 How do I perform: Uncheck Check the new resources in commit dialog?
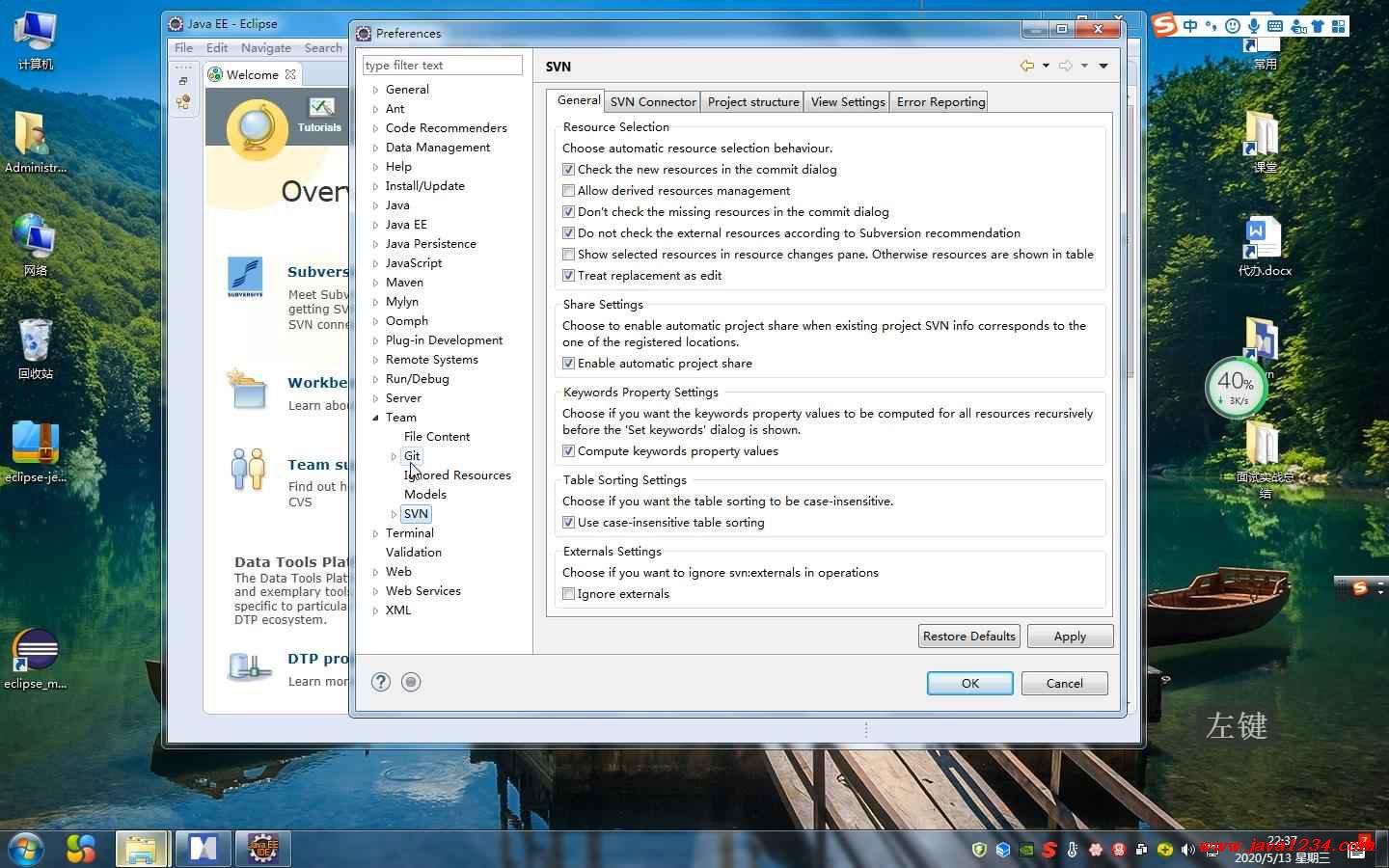point(568,169)
